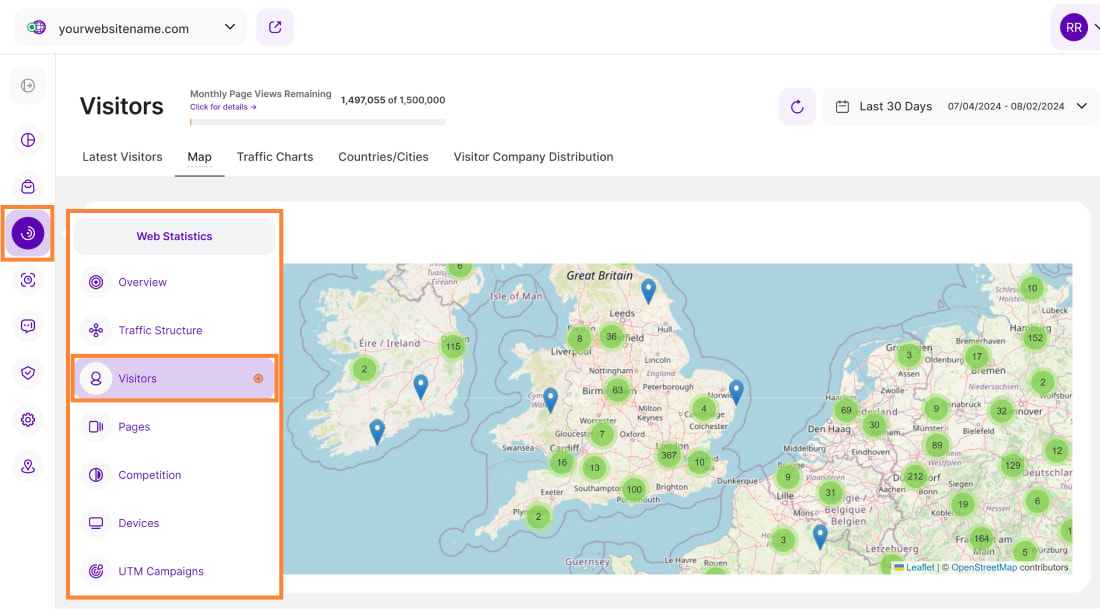
Task: Expand the sidebar with arrow icon
Action: coord(28,86)
